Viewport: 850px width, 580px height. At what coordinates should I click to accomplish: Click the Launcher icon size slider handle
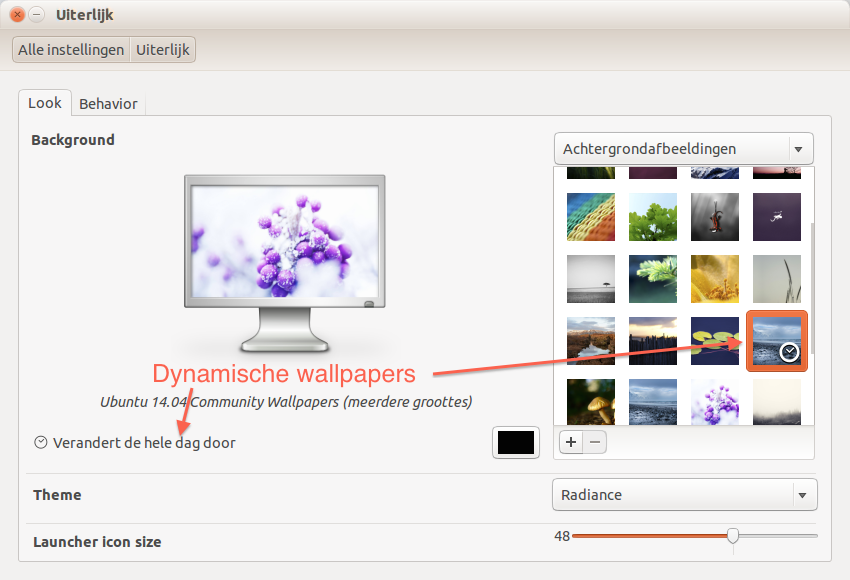coord(733,536)
